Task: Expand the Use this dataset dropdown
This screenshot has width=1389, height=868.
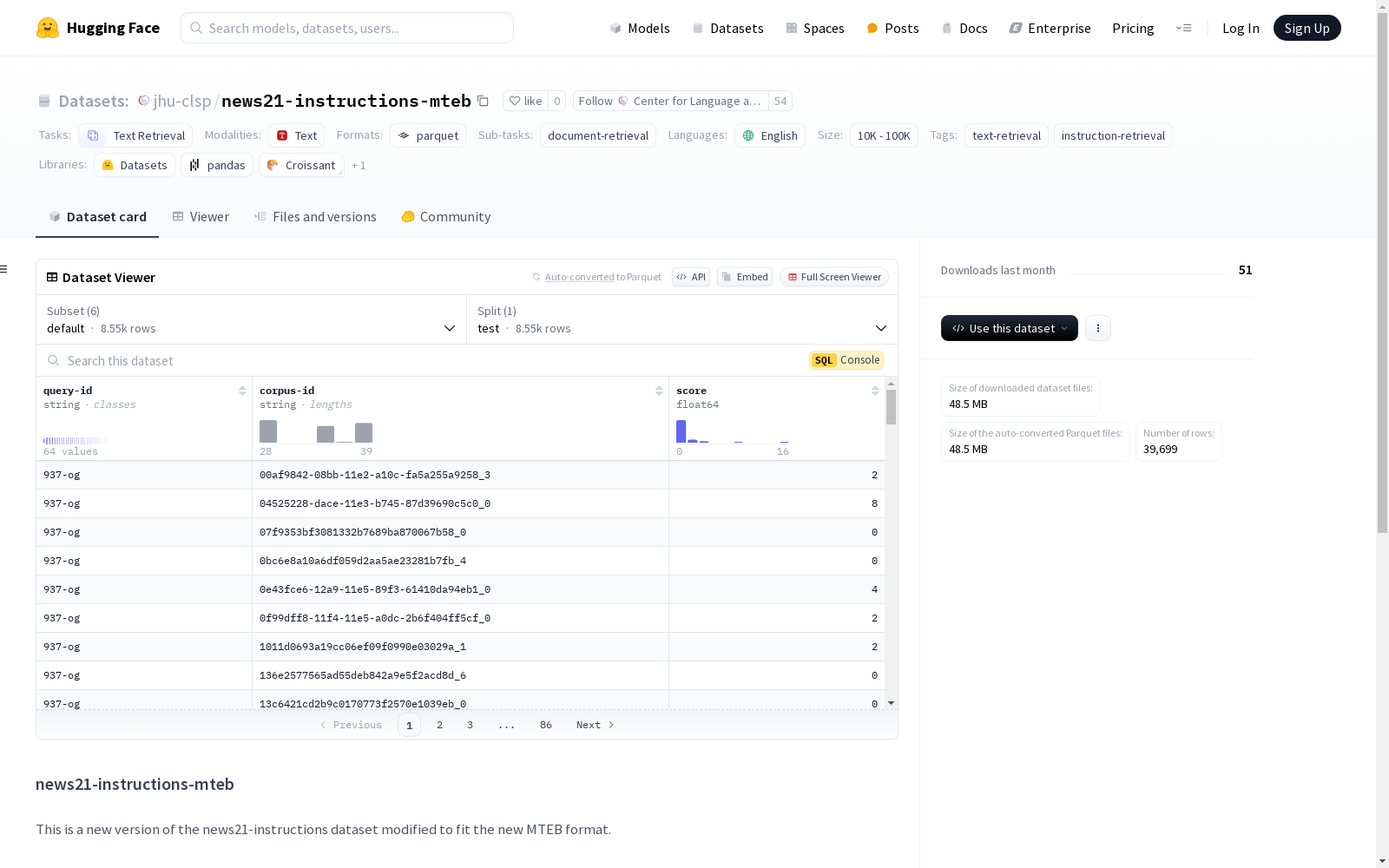Action: (x=1010, y=328)
